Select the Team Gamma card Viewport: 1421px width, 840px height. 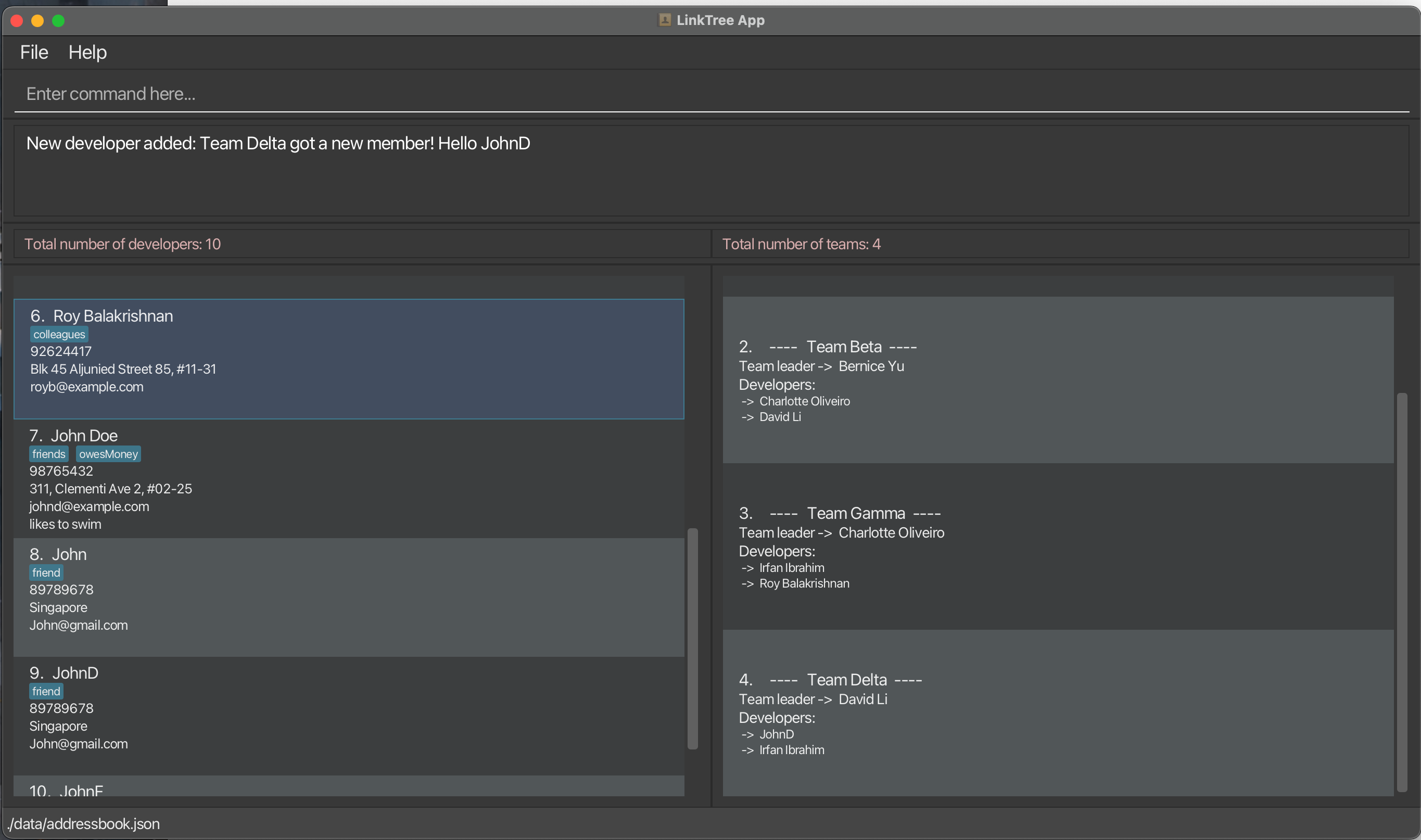1058,546
